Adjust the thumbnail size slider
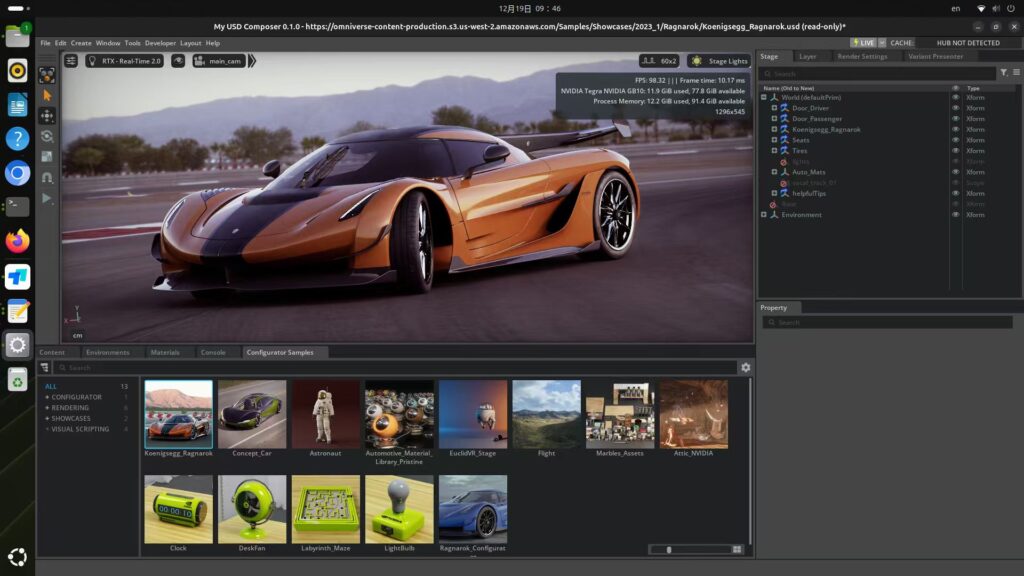1024x576 pixels. tap(670, 549)
